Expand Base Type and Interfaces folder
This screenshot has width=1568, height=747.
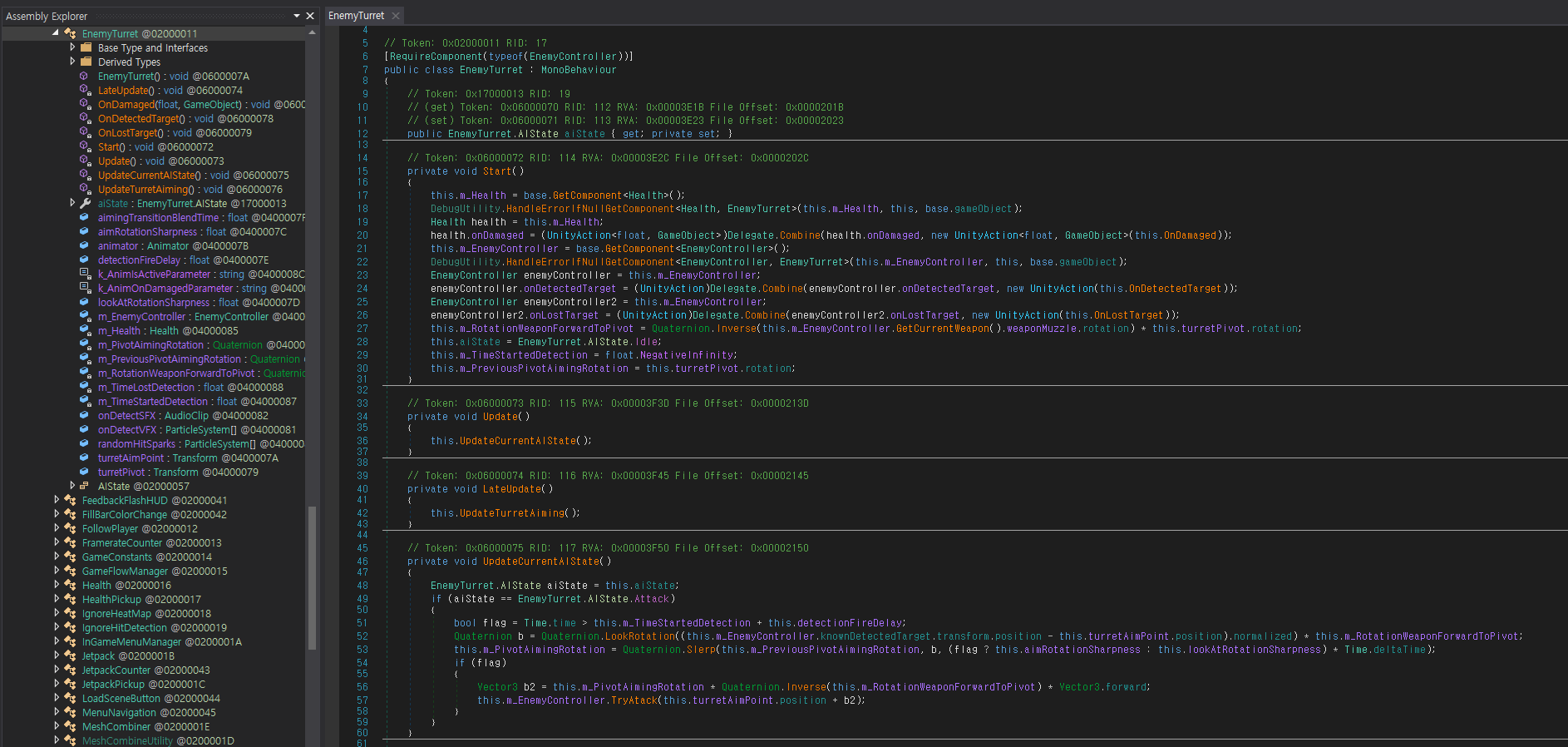pos(72,47)
